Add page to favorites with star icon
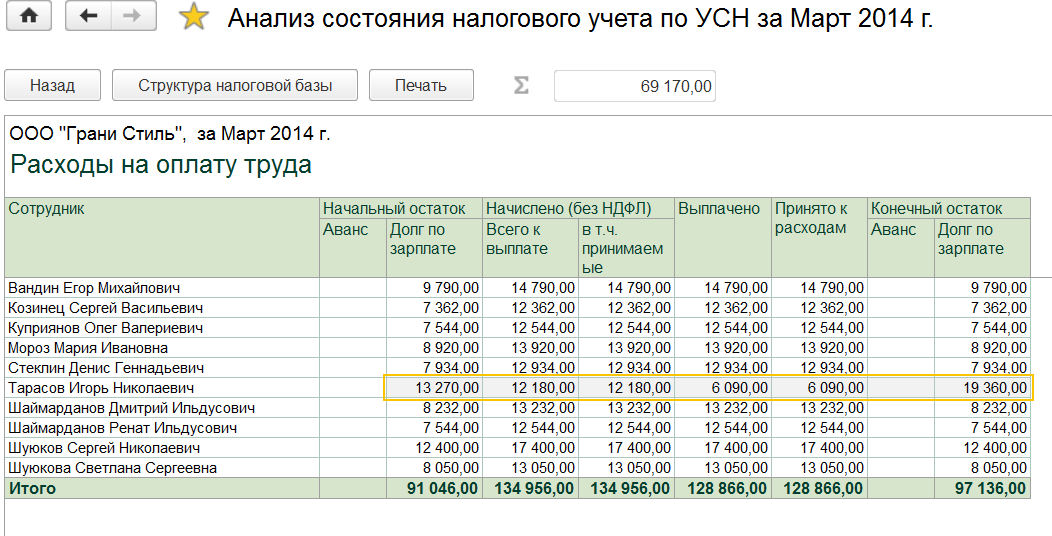Screen dimensions: 1052x536 (x=192, y=18)
